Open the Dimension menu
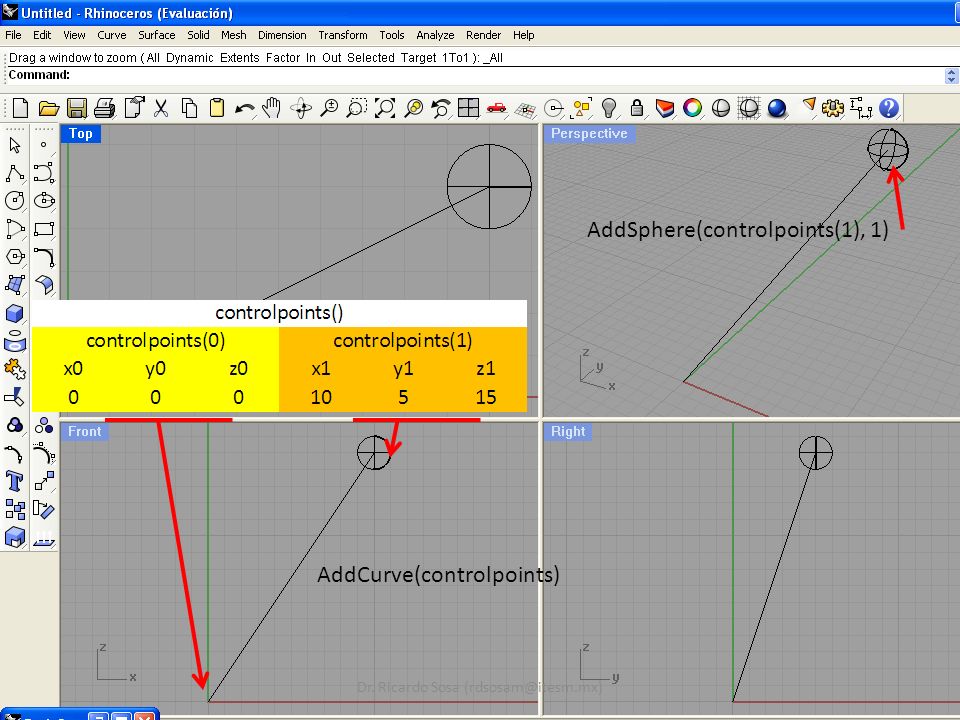 pyautogui.click(x=282, y=36)
